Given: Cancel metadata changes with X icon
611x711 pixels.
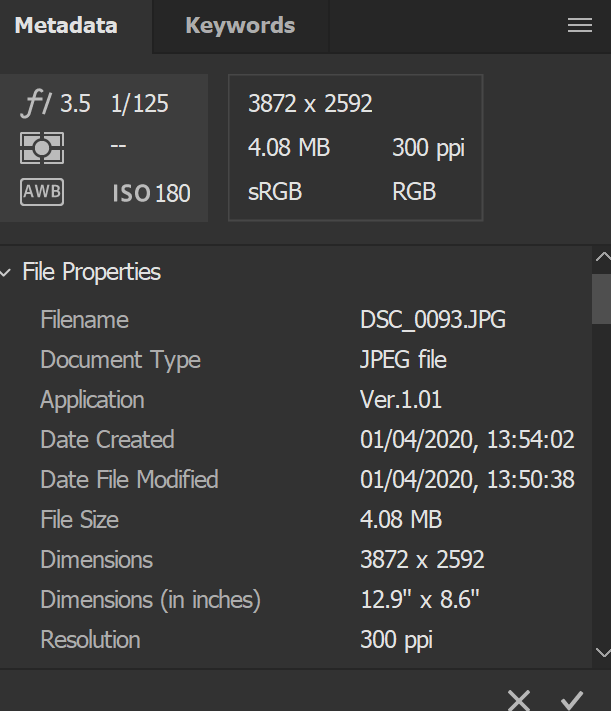Looking at the screenshot, I should click(x=518, y=698).
